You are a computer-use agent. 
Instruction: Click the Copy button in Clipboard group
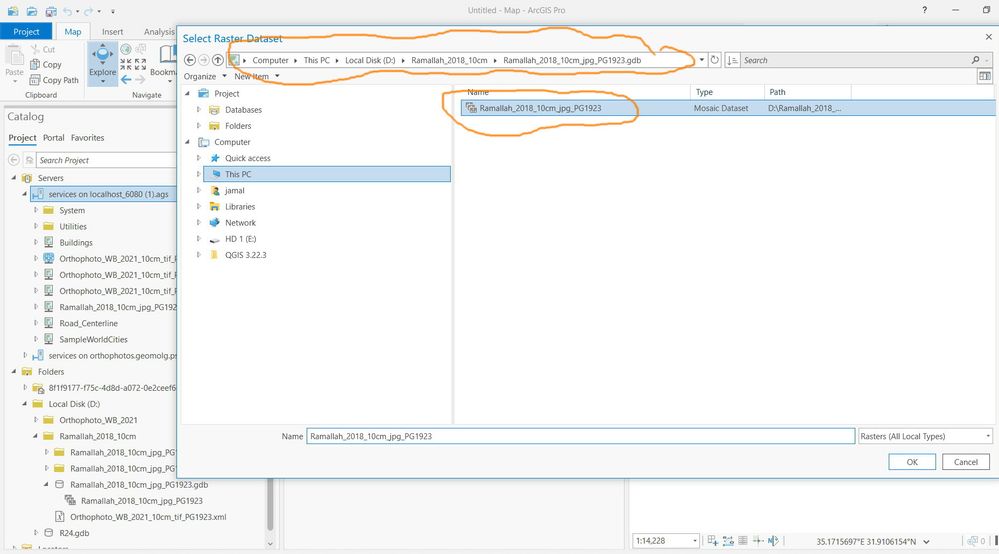pyautogui.click(x=46, y=64)
